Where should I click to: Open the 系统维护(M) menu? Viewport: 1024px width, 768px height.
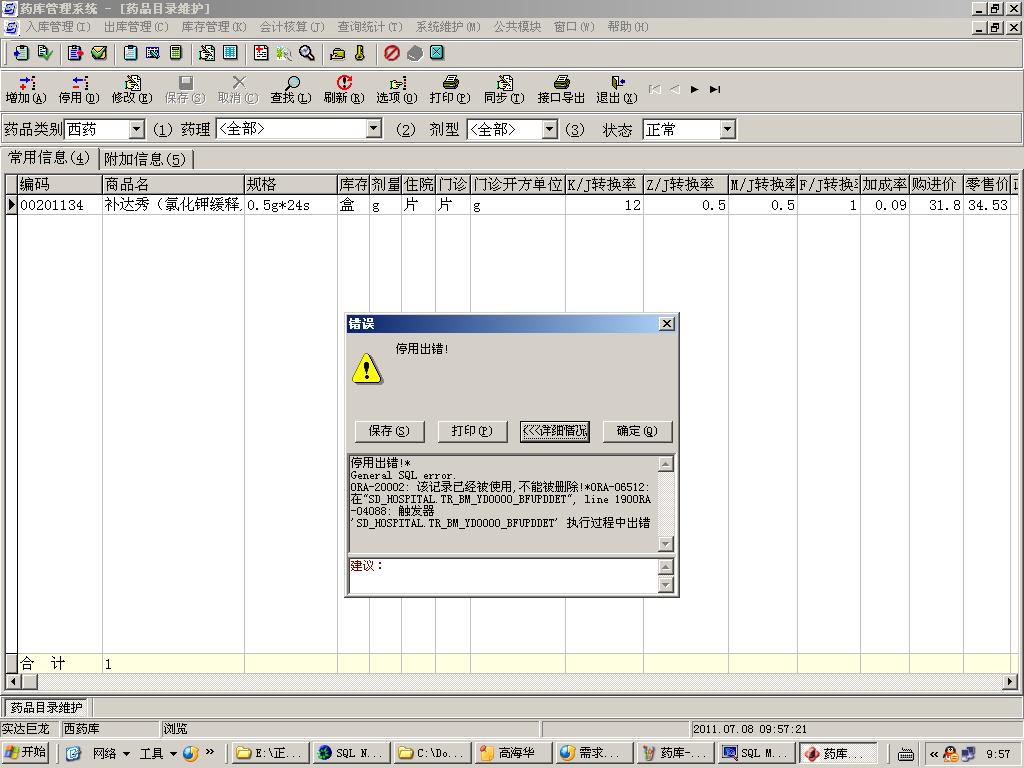448,27
